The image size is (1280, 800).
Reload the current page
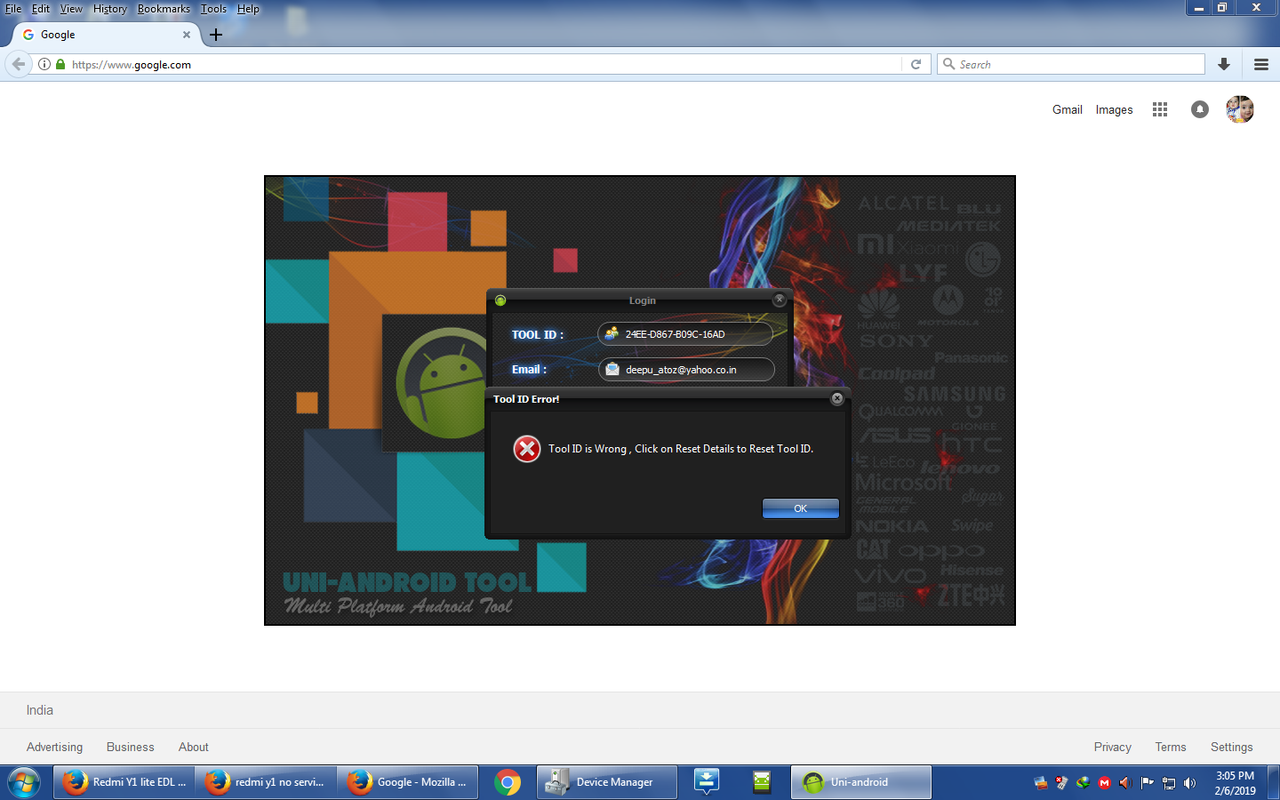(915, 64)
